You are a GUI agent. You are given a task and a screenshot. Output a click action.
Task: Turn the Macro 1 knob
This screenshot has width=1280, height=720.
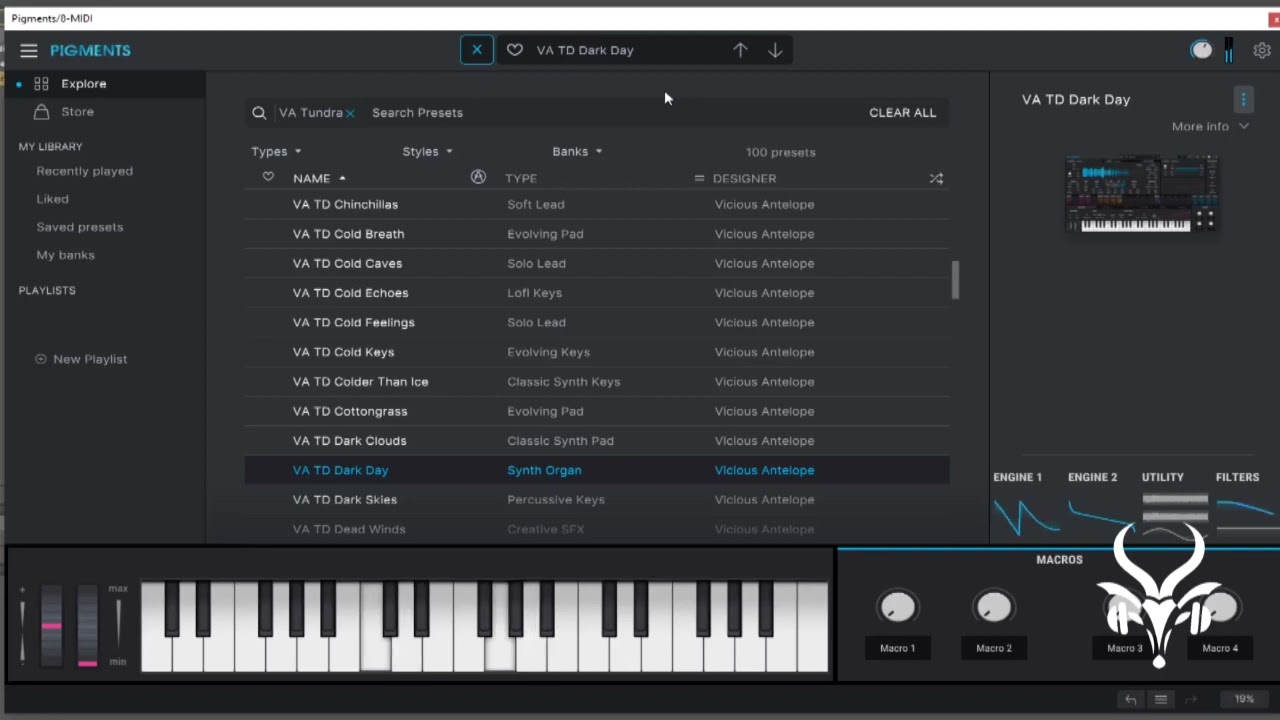click(897, 607)
